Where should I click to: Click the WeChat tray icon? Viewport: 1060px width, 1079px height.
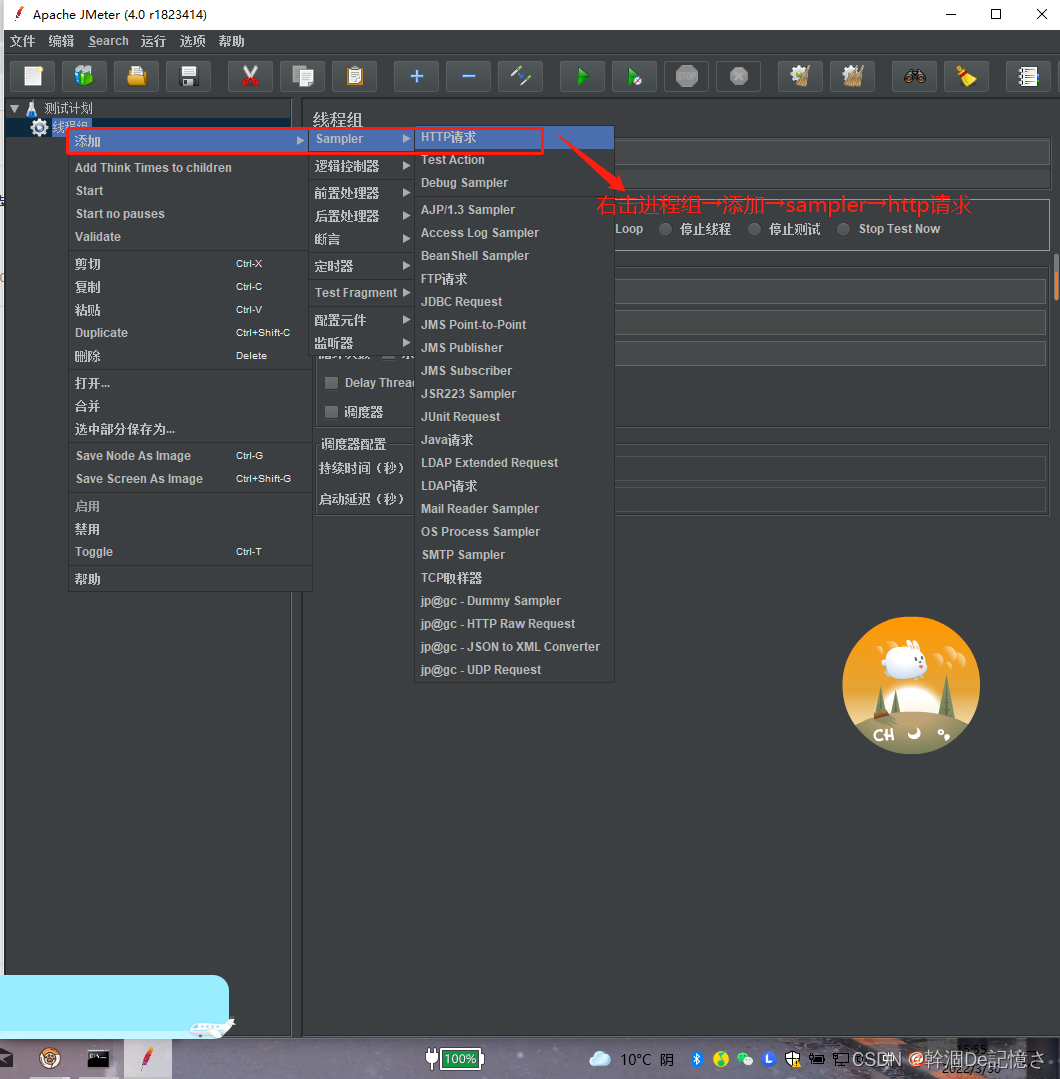pyautogui.click(x=745, y=1059)
